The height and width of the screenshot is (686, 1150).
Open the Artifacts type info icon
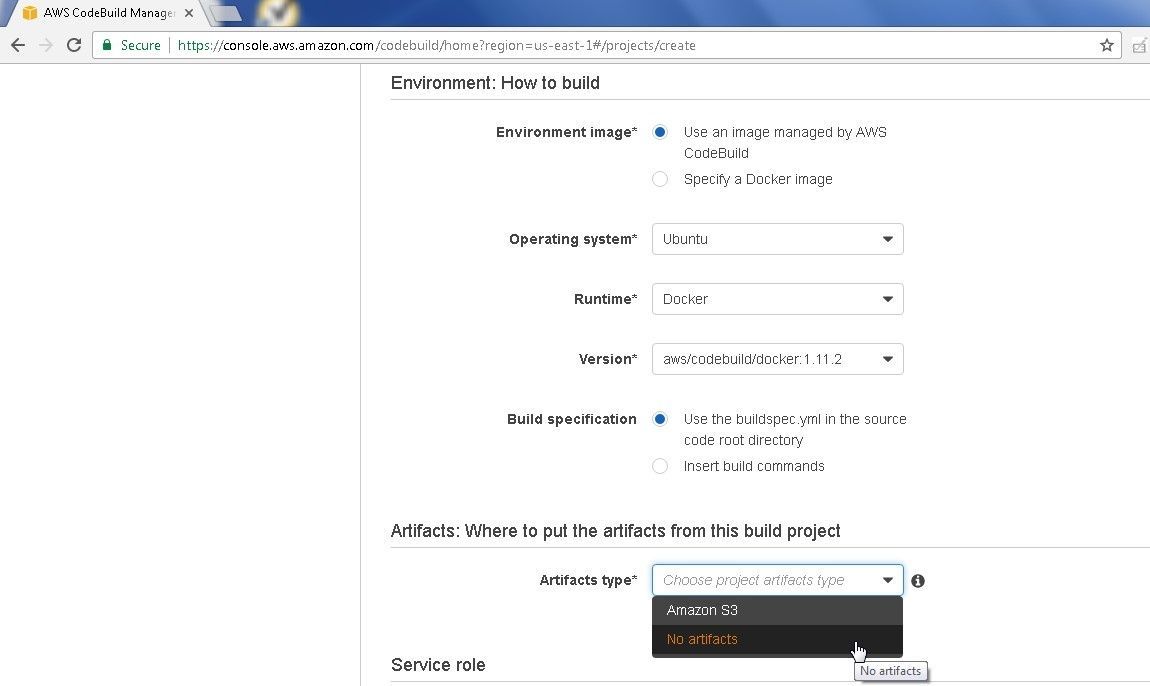(x=918, y=580)
